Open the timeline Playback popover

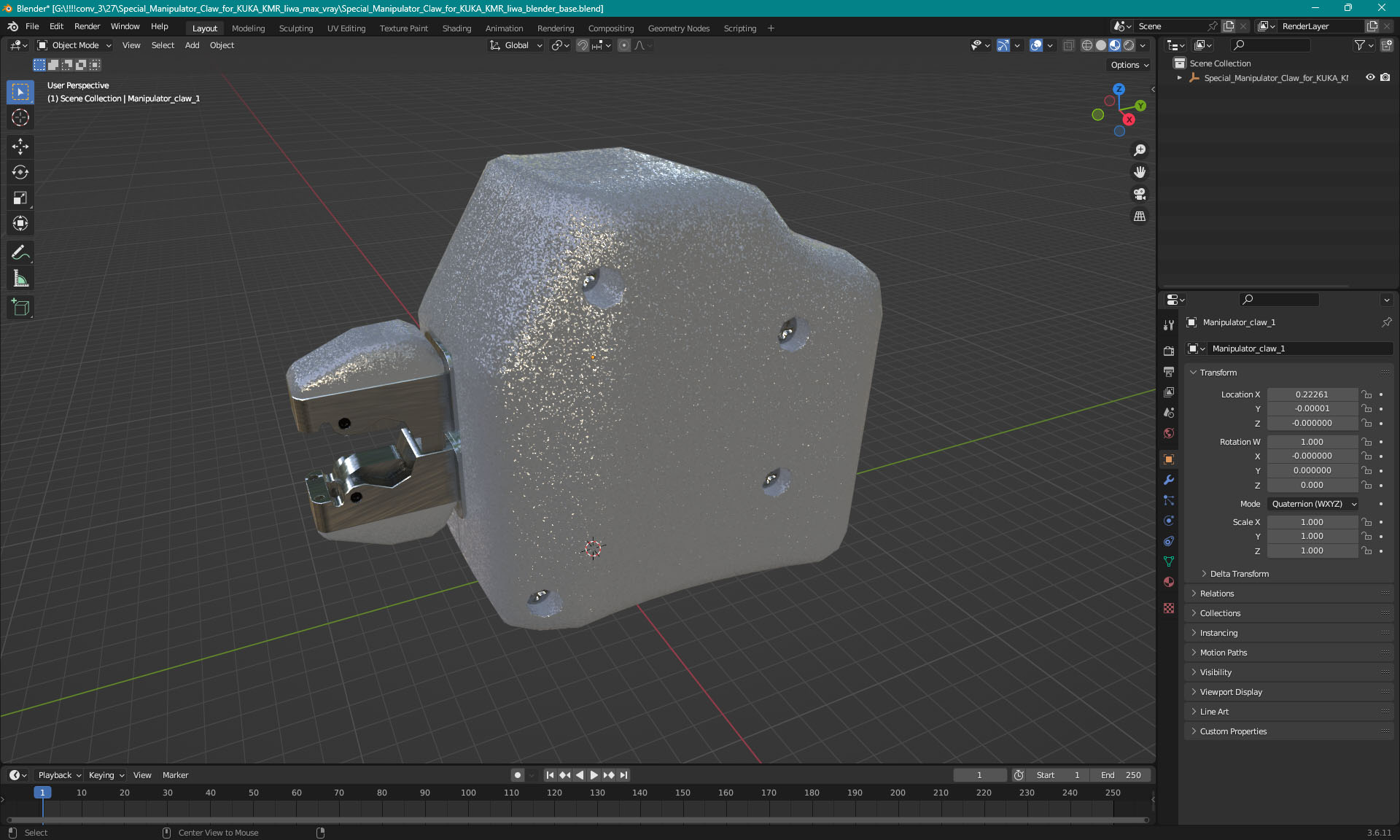click(58, 775)
